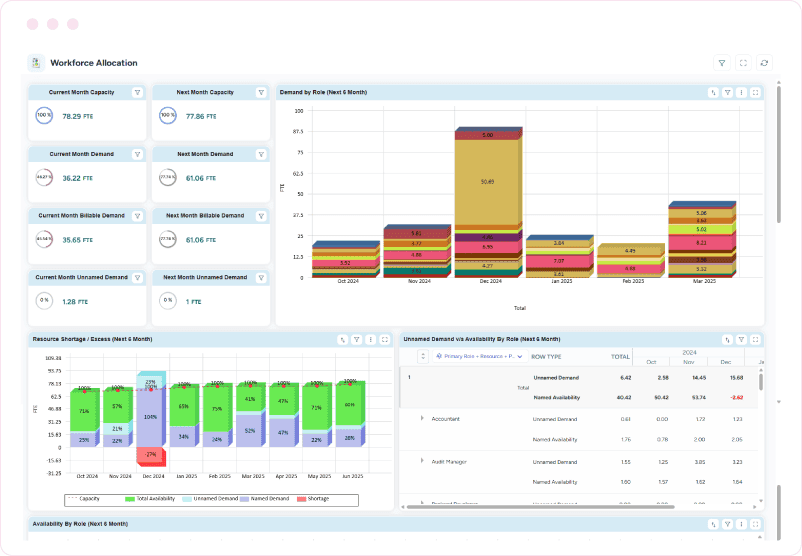Image resolution: width=802 pixels, height=556 pixels.
Task: Click sort icon in Unnamed Demand v/s Availability panel
Action: 727,340
